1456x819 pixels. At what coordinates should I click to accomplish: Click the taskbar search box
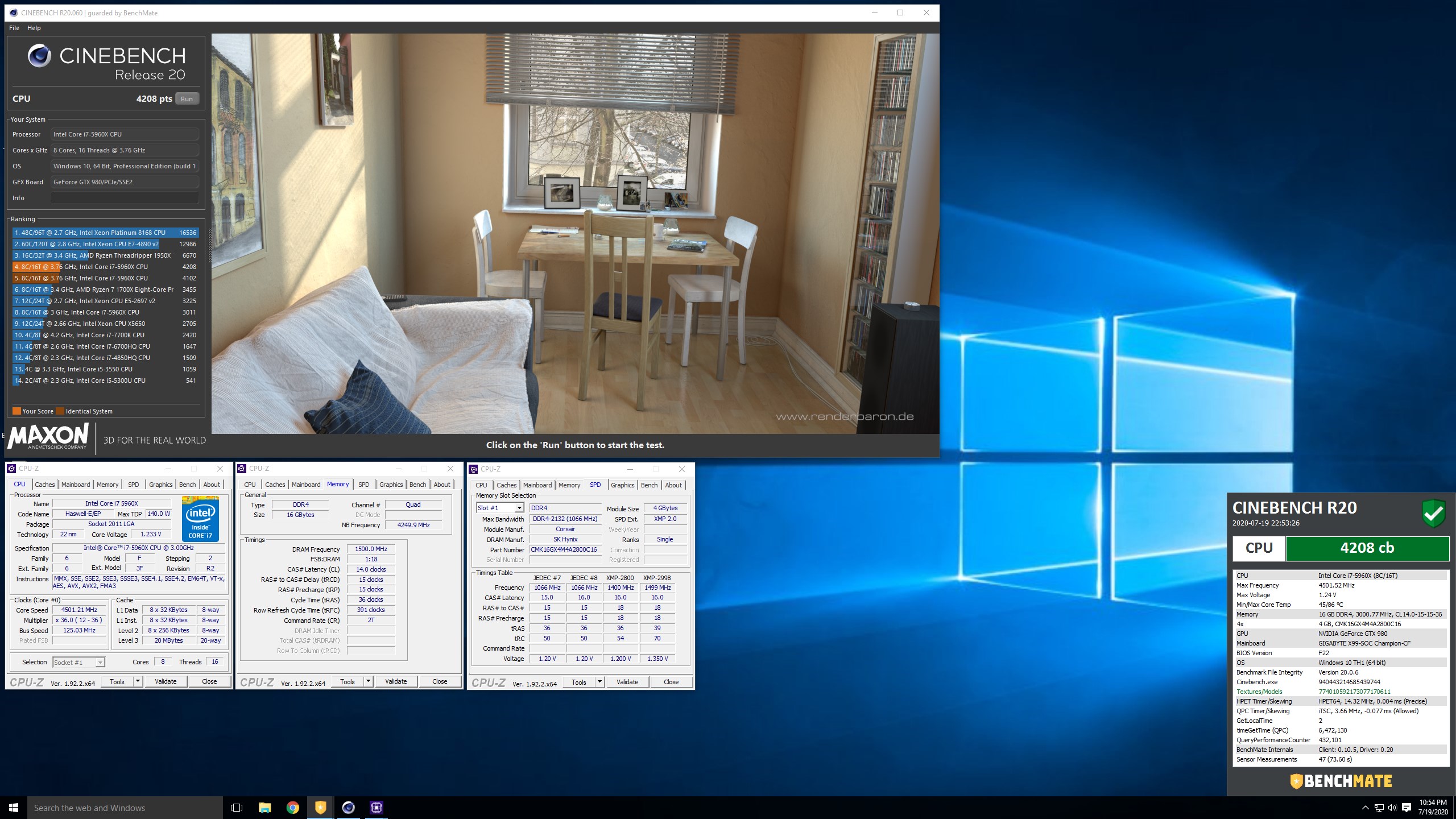[x=125, y=808]
